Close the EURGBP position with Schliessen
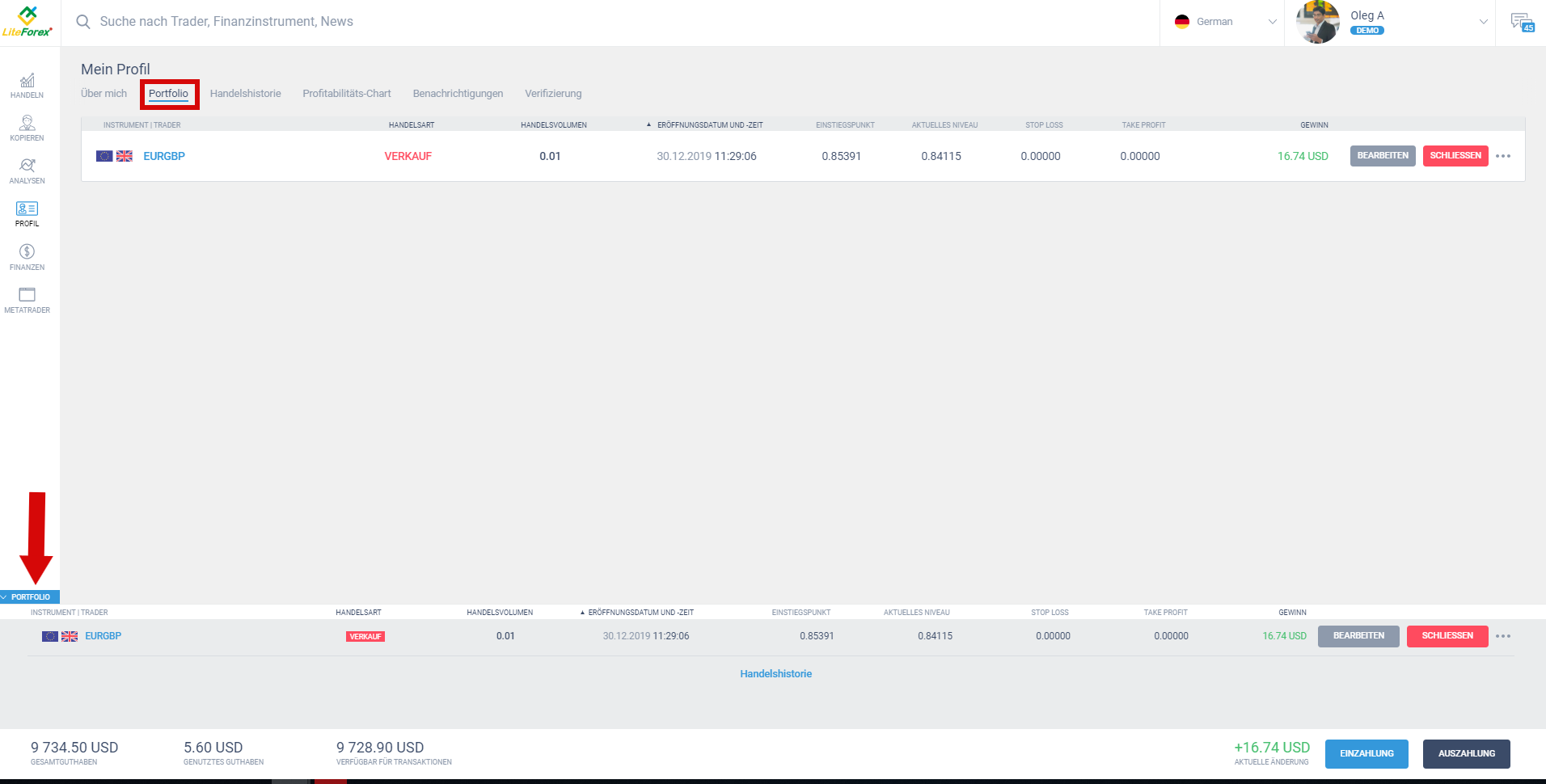 pos(1455,156)
